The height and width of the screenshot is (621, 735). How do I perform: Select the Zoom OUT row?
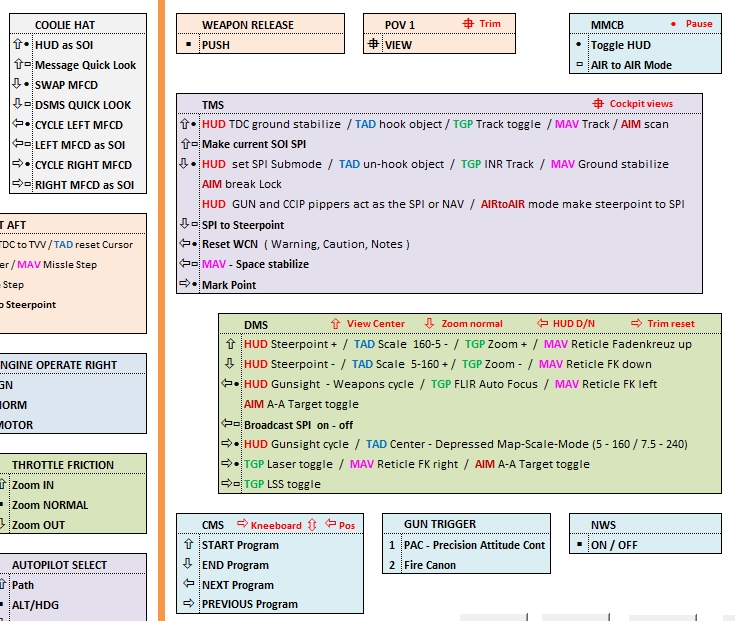73,524
